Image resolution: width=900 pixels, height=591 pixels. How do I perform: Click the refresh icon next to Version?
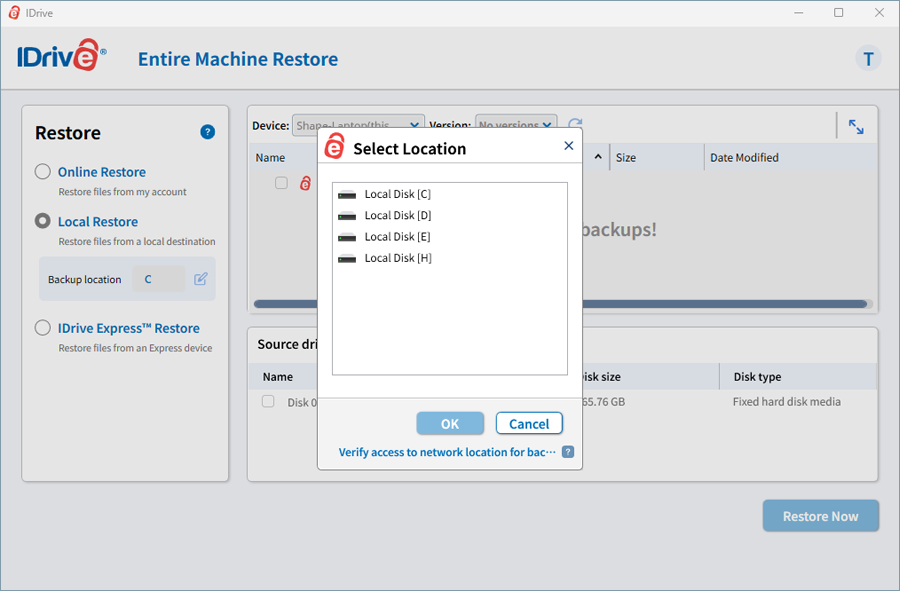575,125
